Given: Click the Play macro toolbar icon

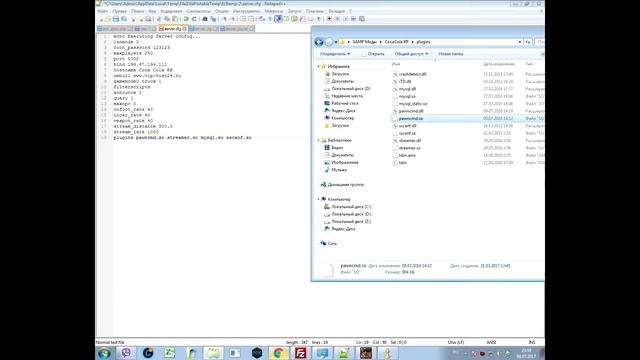Looking at the screenshot, I should (345, 19).
